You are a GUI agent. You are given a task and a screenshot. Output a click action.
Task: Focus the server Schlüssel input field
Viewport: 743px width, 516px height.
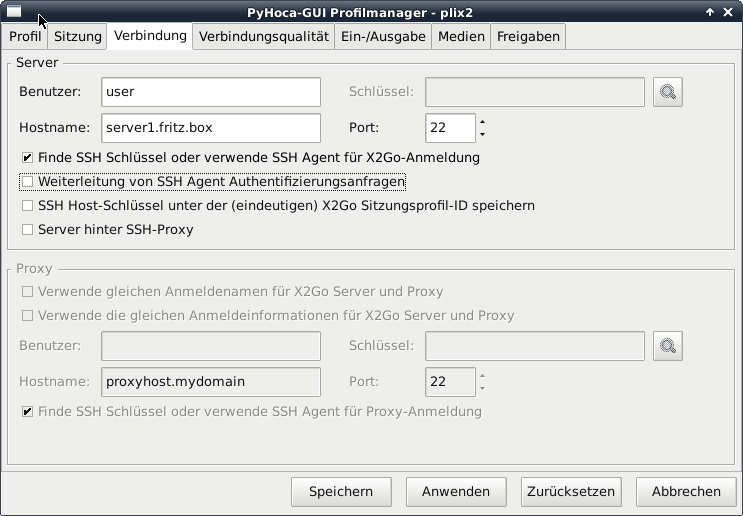[x=535, y=92]
